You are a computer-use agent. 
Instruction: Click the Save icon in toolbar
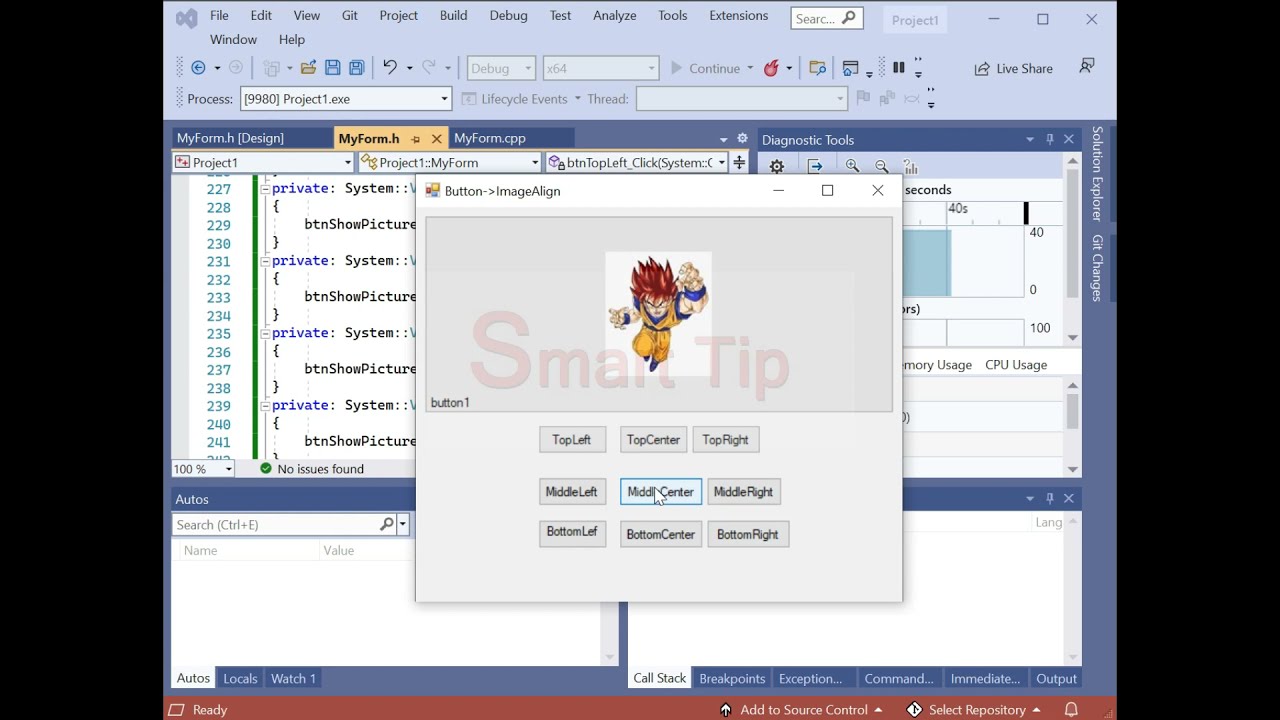coord(332,68)
